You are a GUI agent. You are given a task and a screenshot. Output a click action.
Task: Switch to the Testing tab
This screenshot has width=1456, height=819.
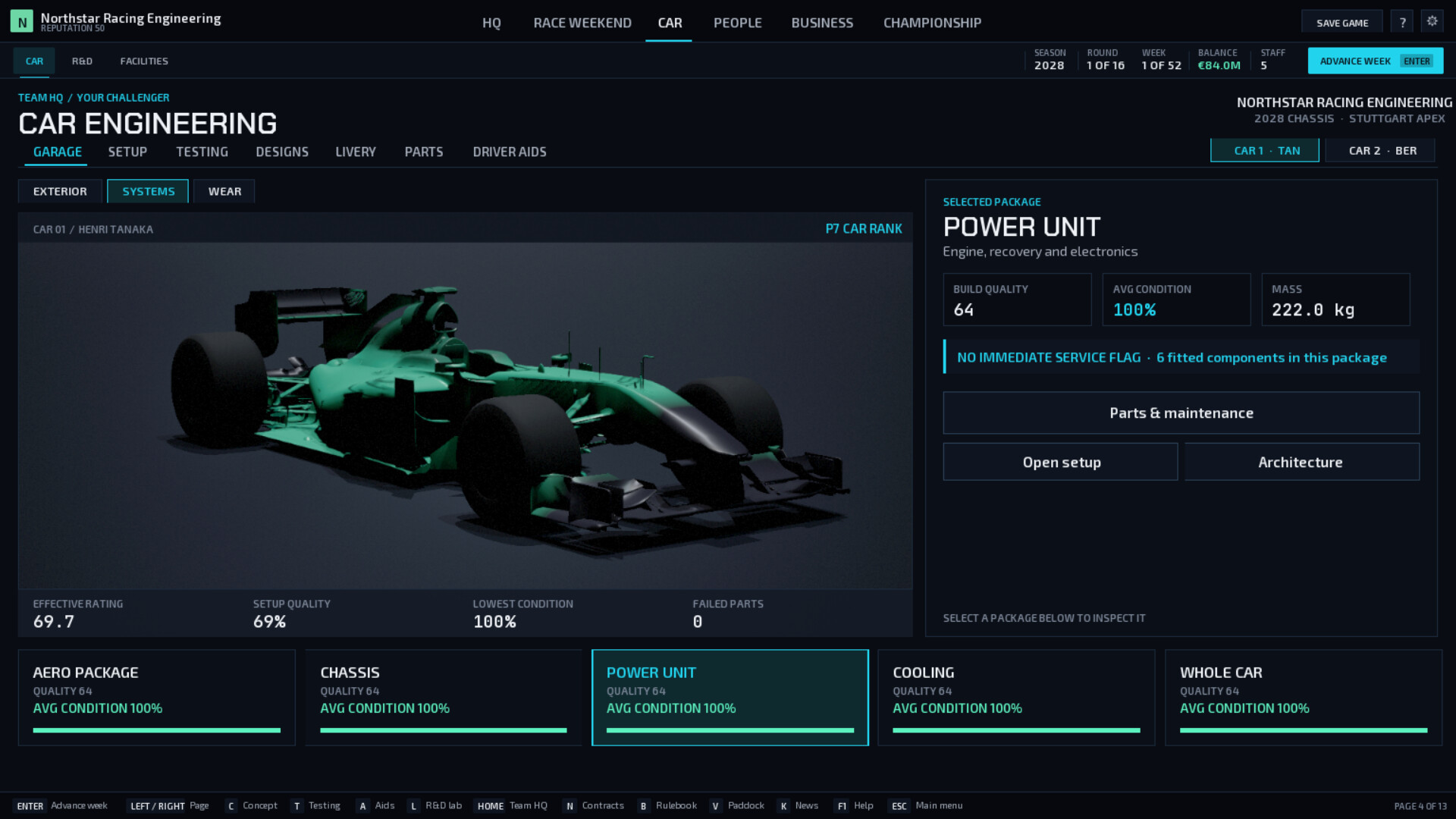click(x=202, y=152)
